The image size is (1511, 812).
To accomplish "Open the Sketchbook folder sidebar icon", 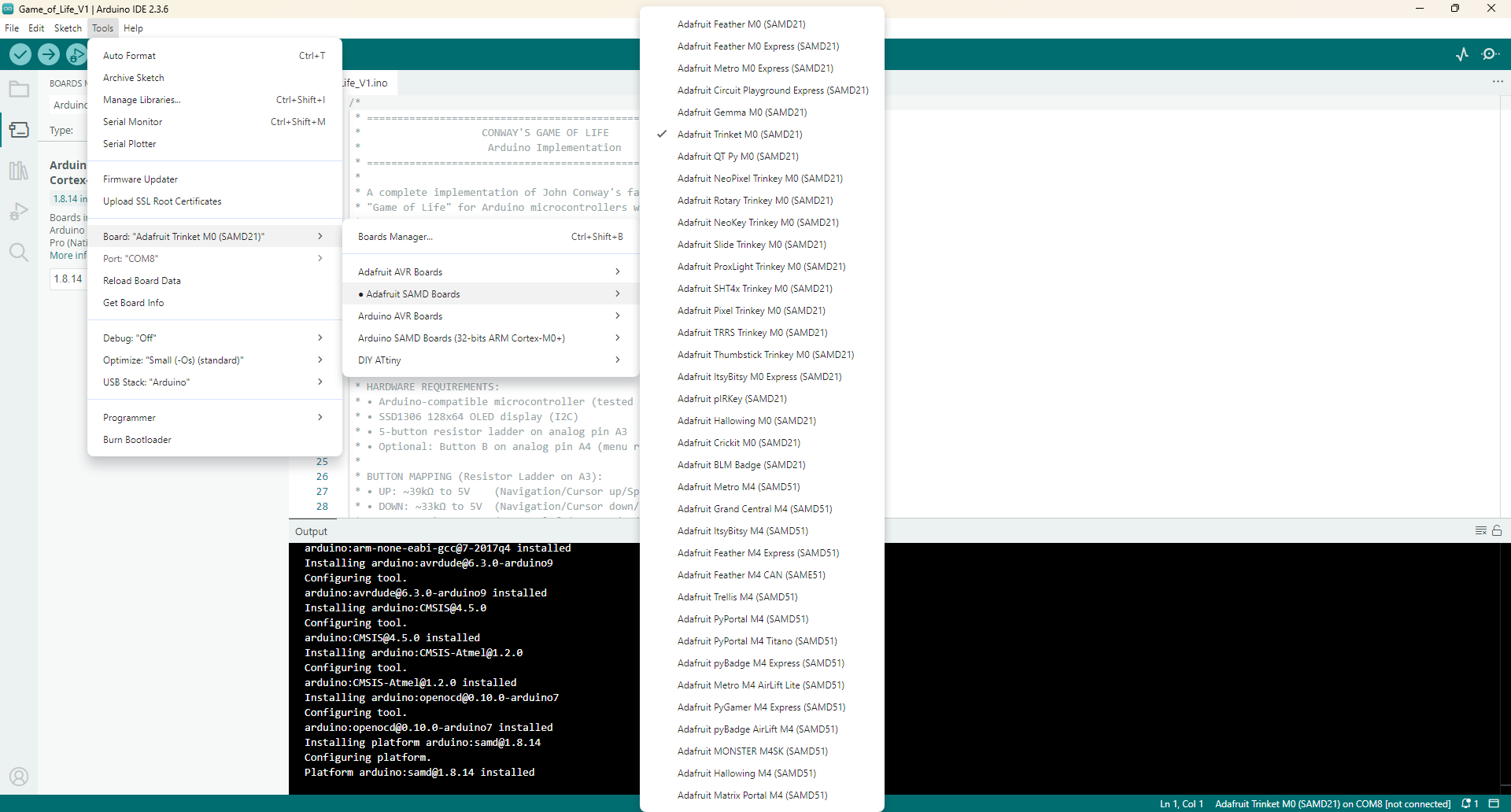I will pyautogui.click(x=19, y=89).
